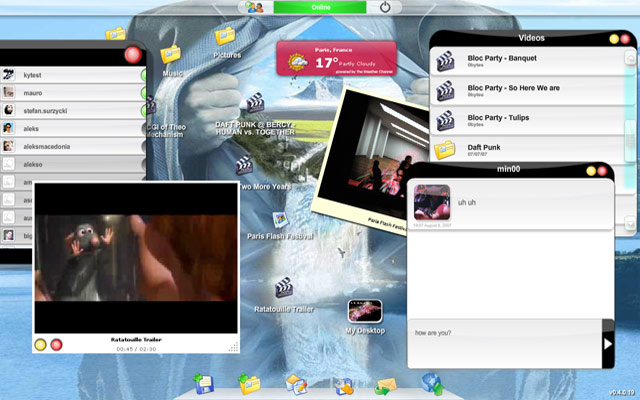
Task: Select contact alekso in the list
Action: (x=73, y=164)
